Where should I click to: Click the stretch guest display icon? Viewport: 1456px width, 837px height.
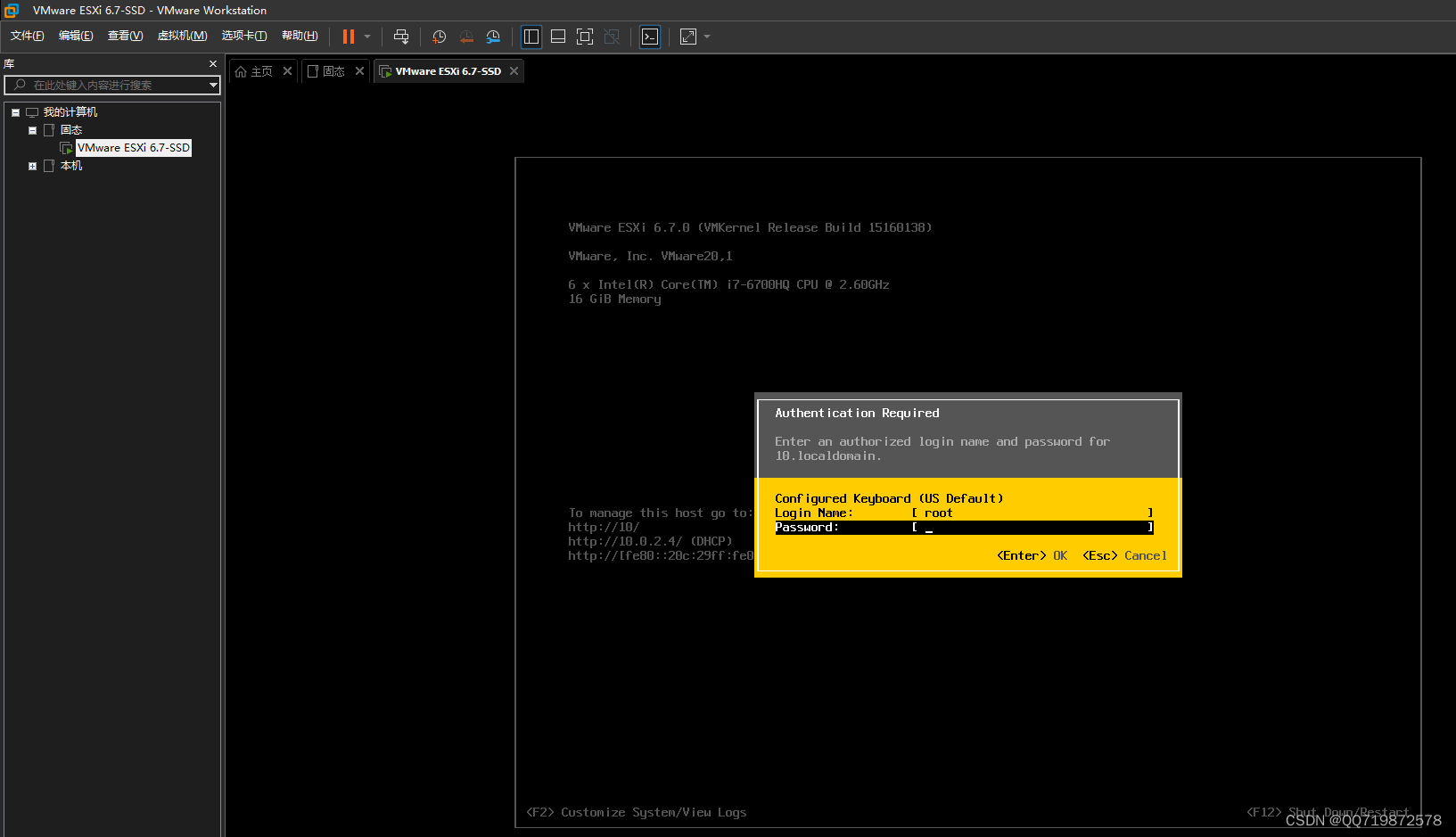pyautogui.click(x=688, y=37)
